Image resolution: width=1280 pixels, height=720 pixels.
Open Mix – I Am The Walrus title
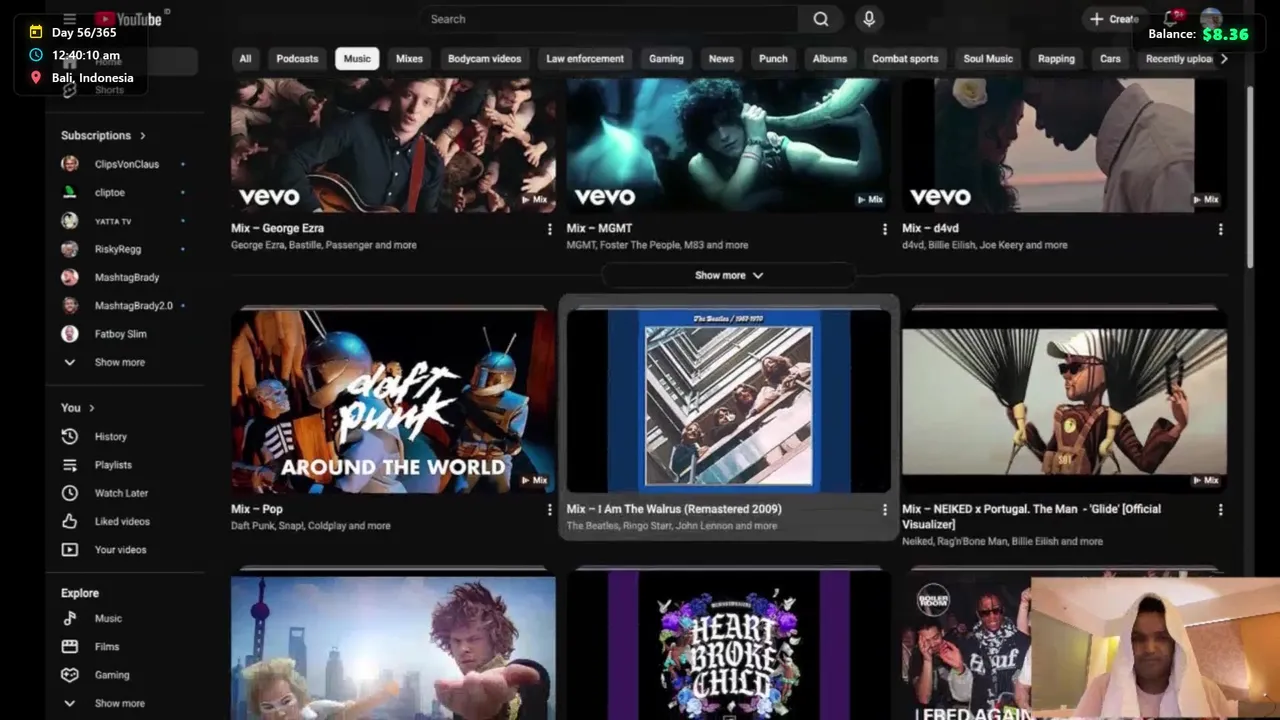pos(674,509)
